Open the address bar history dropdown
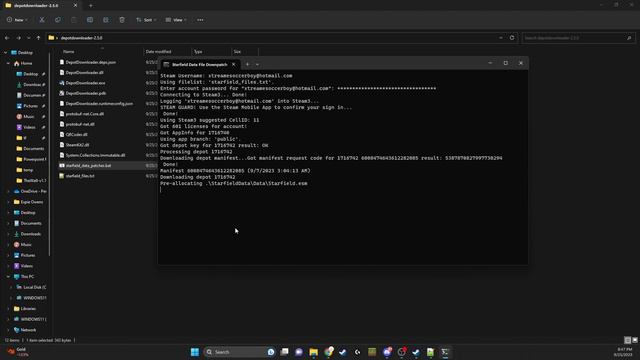This screenshot has height=360, width=640. [501, 38]
